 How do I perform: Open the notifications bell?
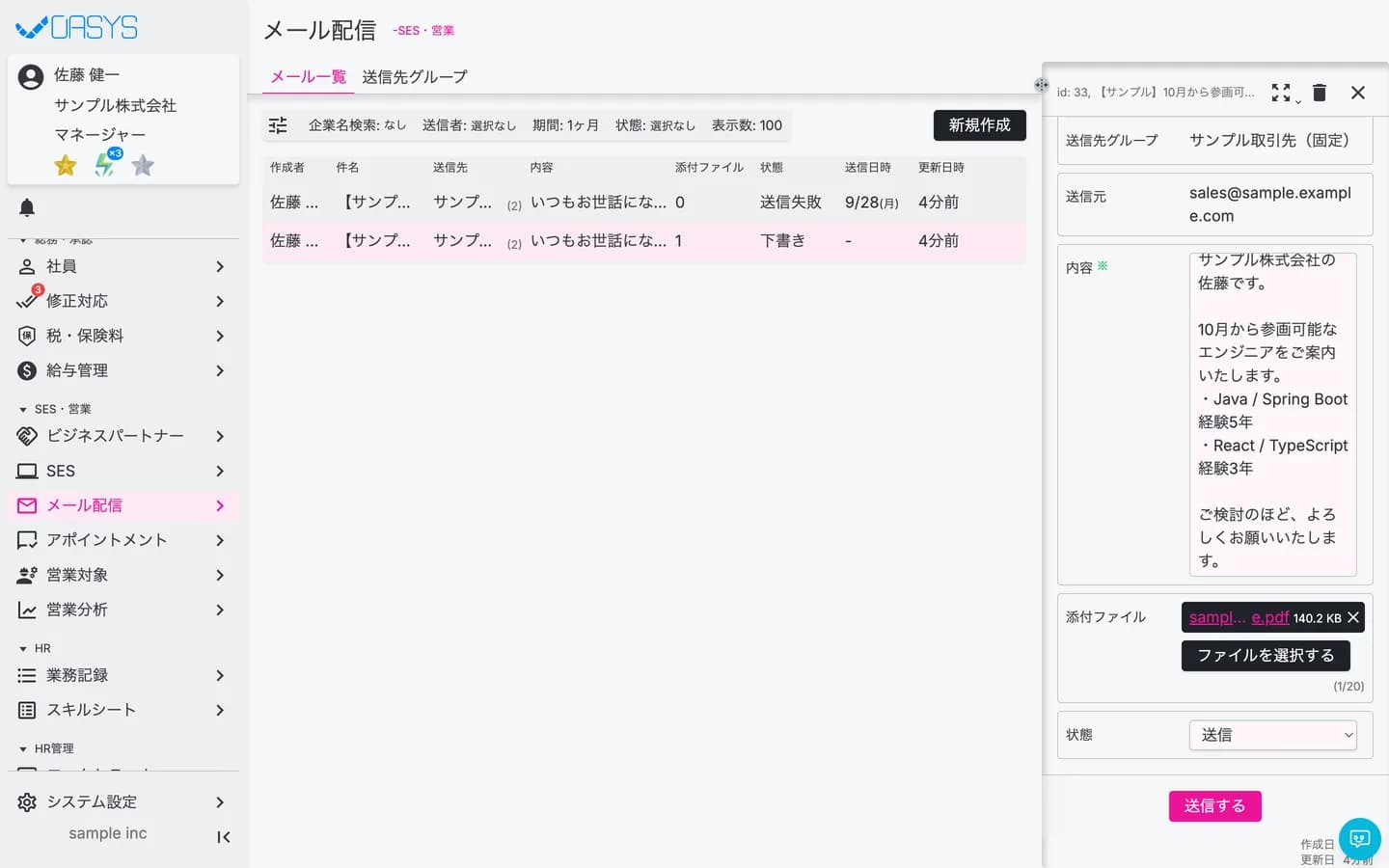(x=27, y=207)
